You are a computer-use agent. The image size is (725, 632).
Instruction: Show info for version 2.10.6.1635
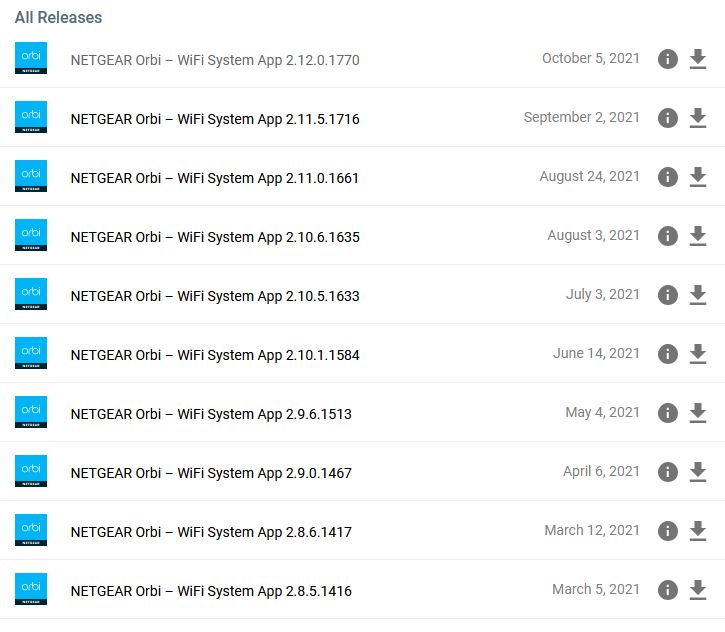[x=668, y=236]
